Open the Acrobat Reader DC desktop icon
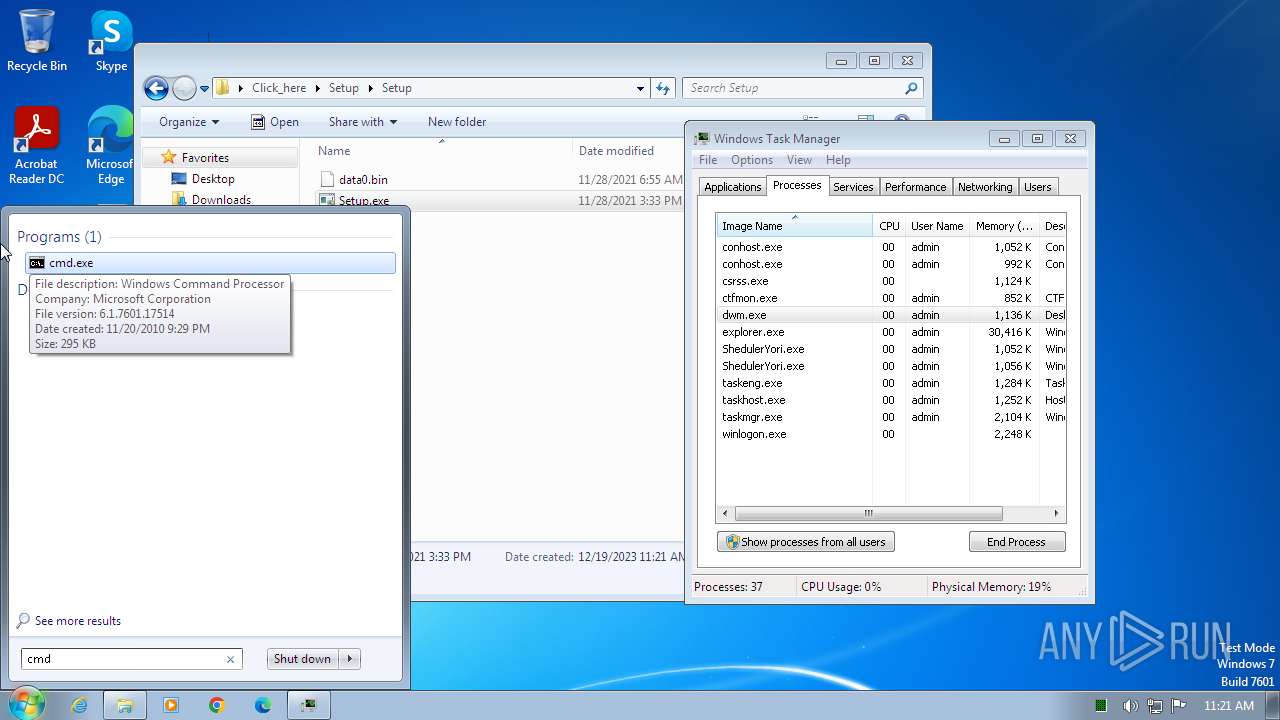Image resolution: width=1280 pixels, height=720 pixels. [37, 146]
